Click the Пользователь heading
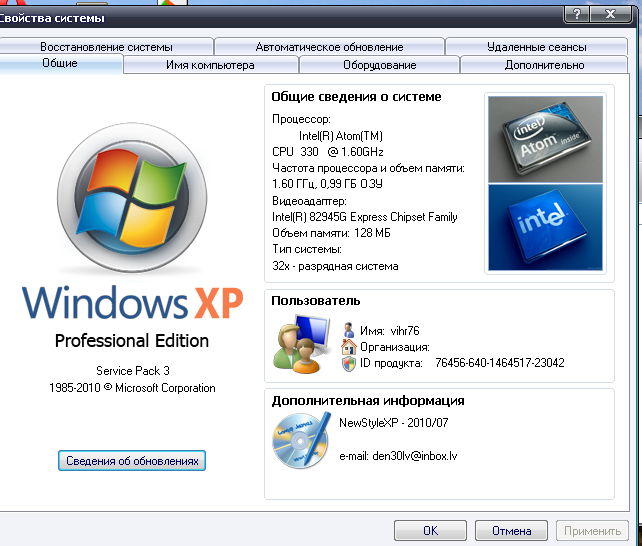 tap(316, 301)
